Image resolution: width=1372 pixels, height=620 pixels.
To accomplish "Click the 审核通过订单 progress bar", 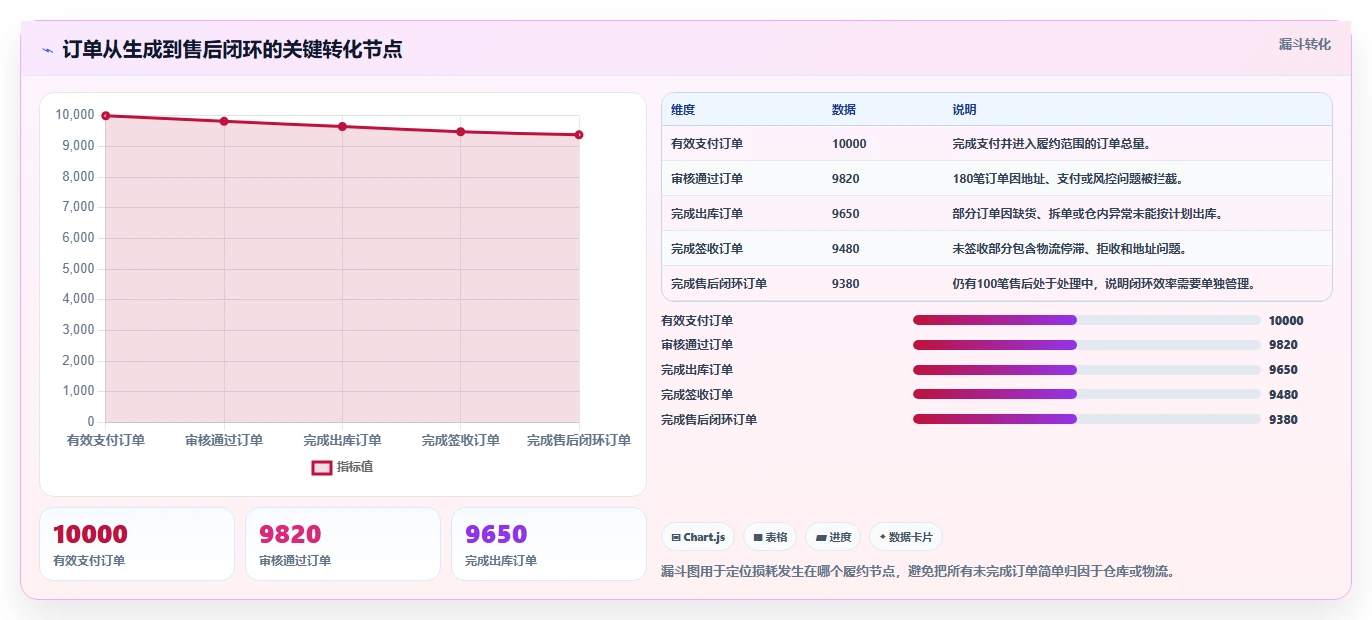I will pos(1086,345).
